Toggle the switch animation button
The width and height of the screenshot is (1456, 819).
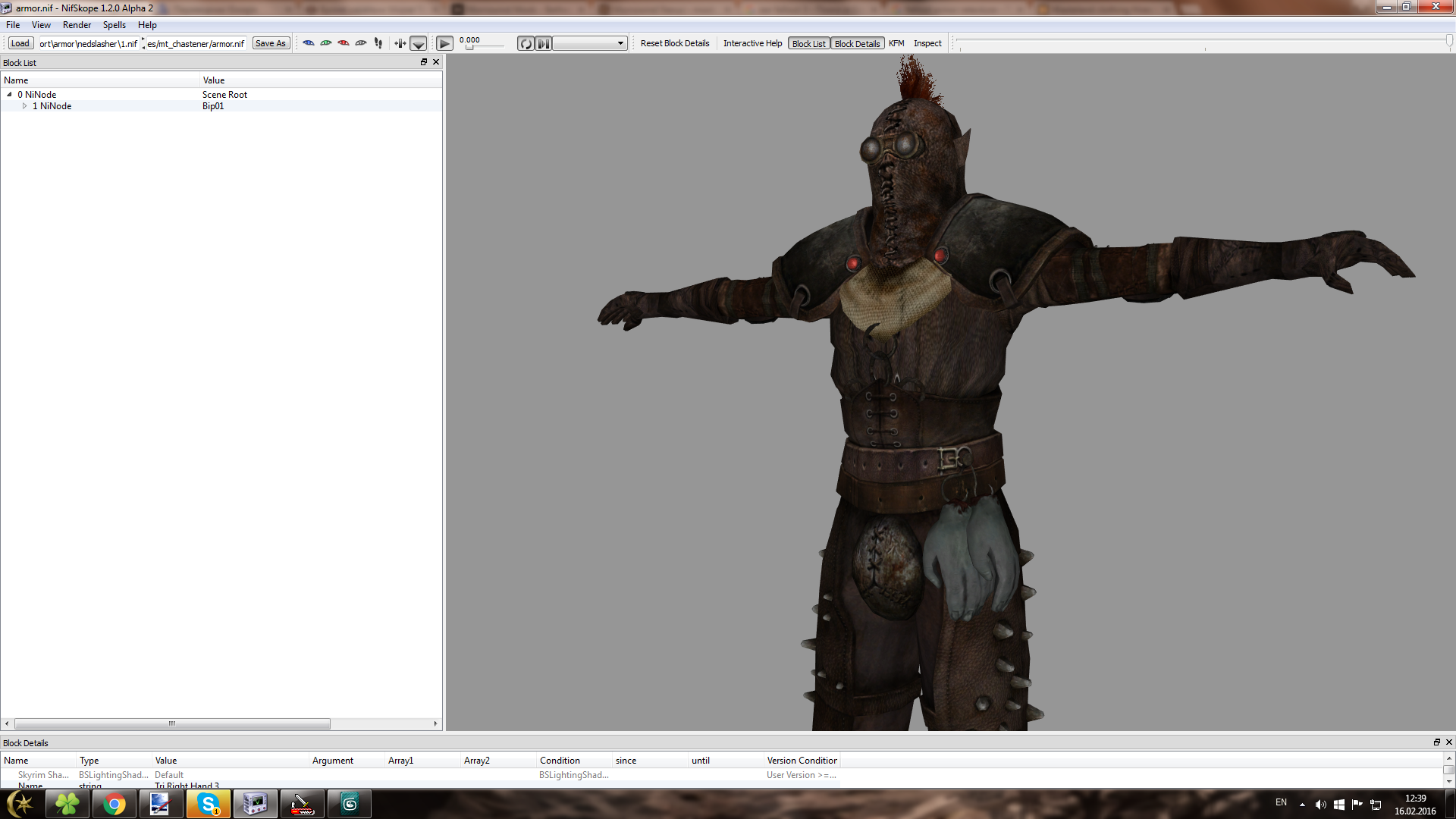click(544, 43)
